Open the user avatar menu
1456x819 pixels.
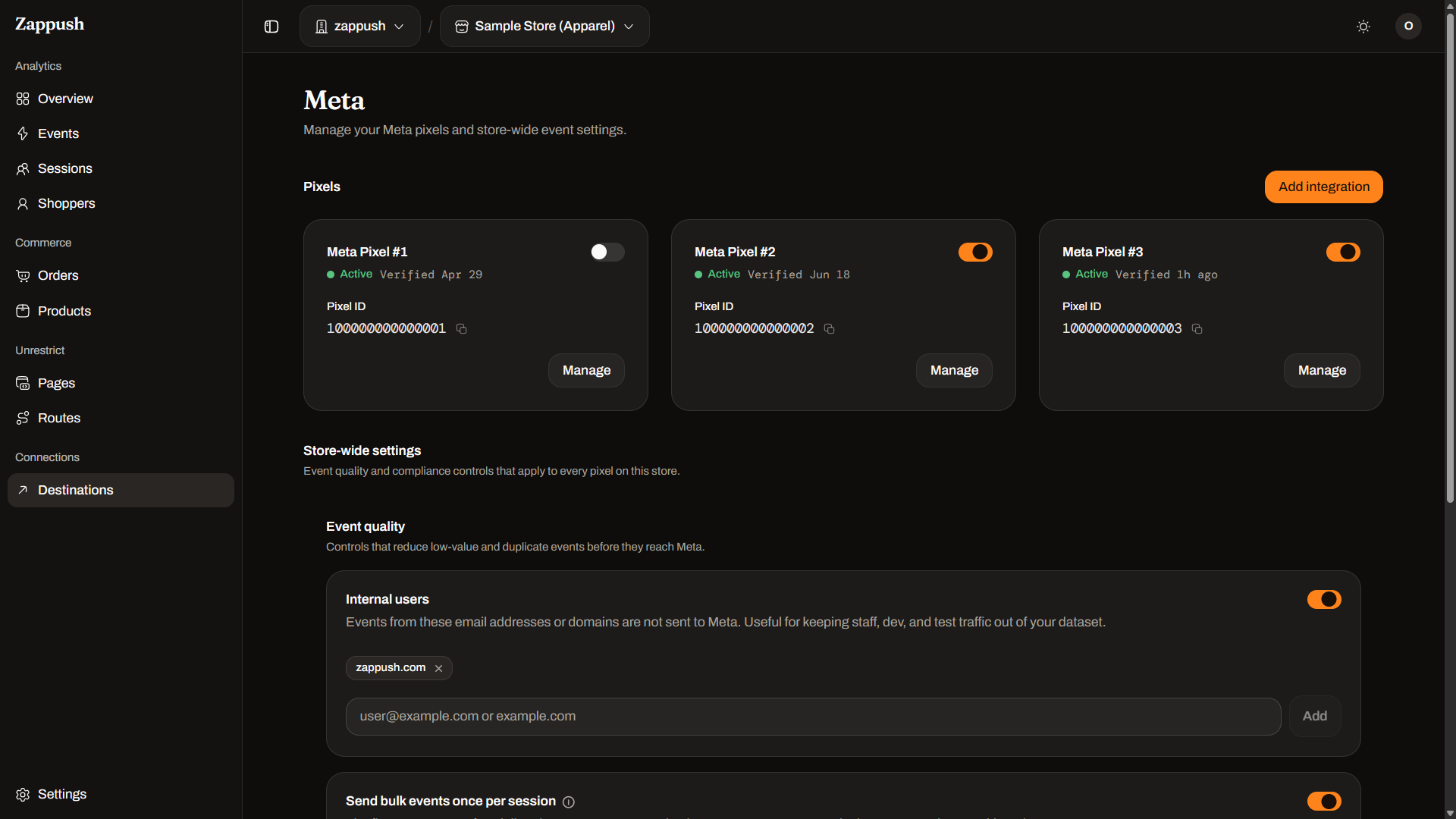tap(1408, 27)
